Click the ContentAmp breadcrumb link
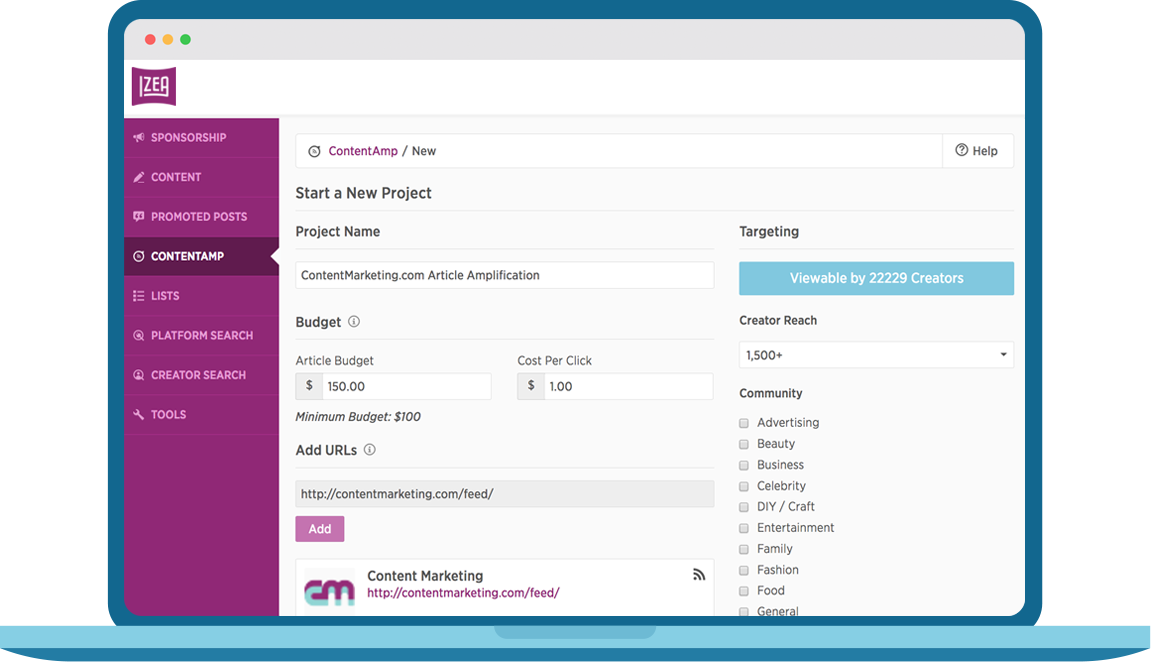Screen dimensions: 1151x662 (x=363, y=151)
